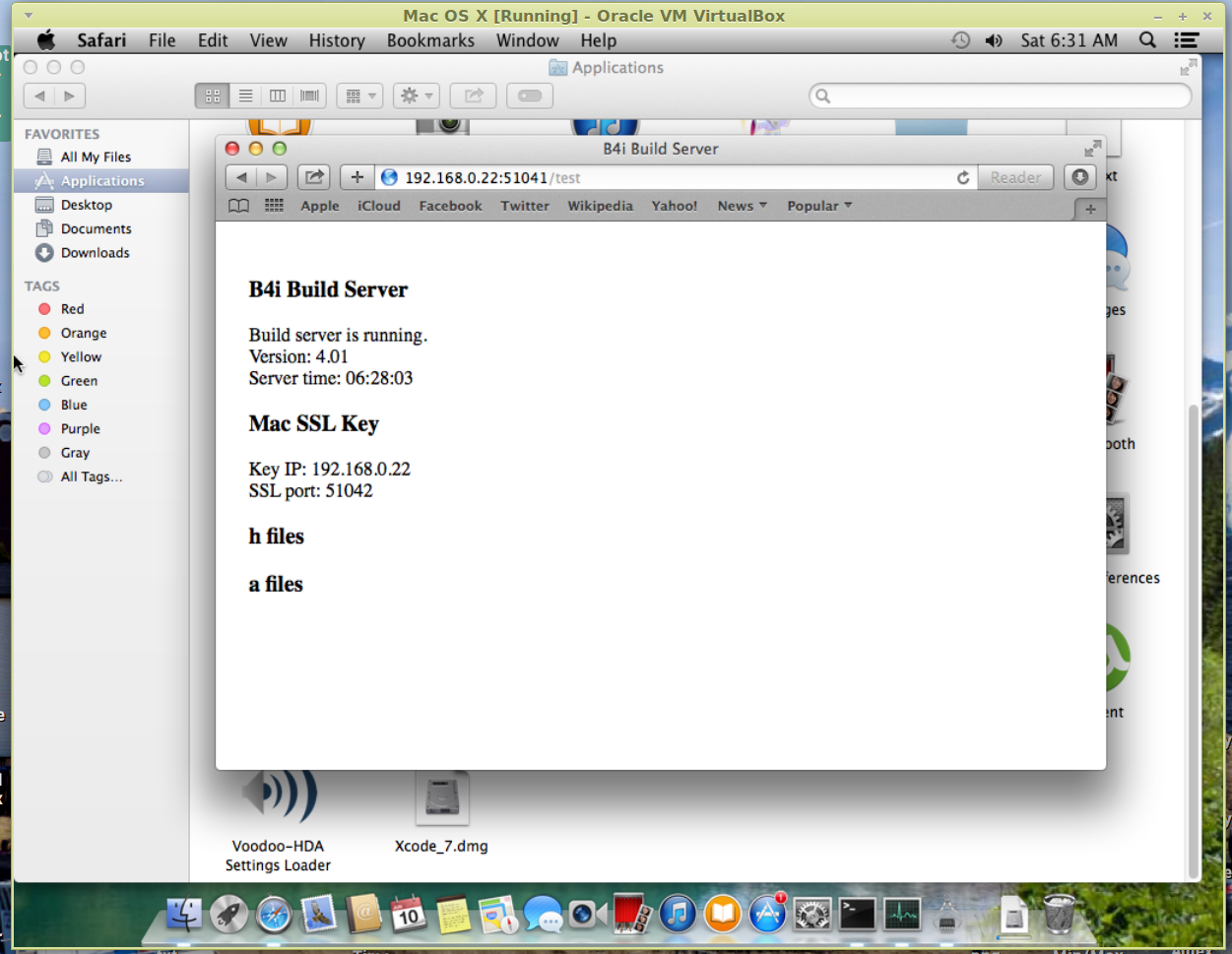Open the History menu
Image resolution: width=1232 pixels, height=954 pixels.
pos(337,40)
